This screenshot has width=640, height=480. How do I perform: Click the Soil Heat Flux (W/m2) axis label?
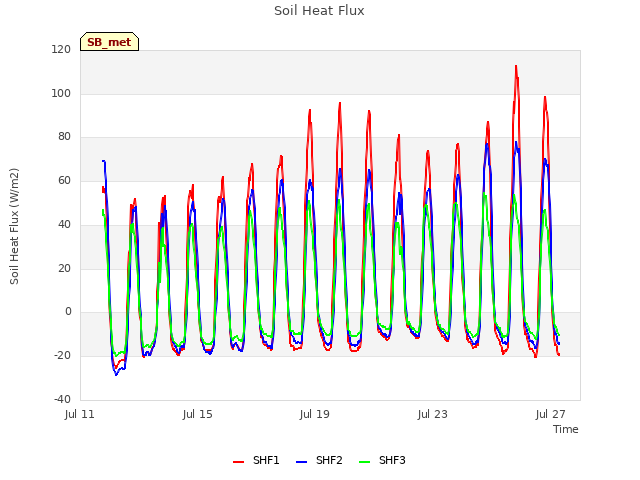click(14, 226)
